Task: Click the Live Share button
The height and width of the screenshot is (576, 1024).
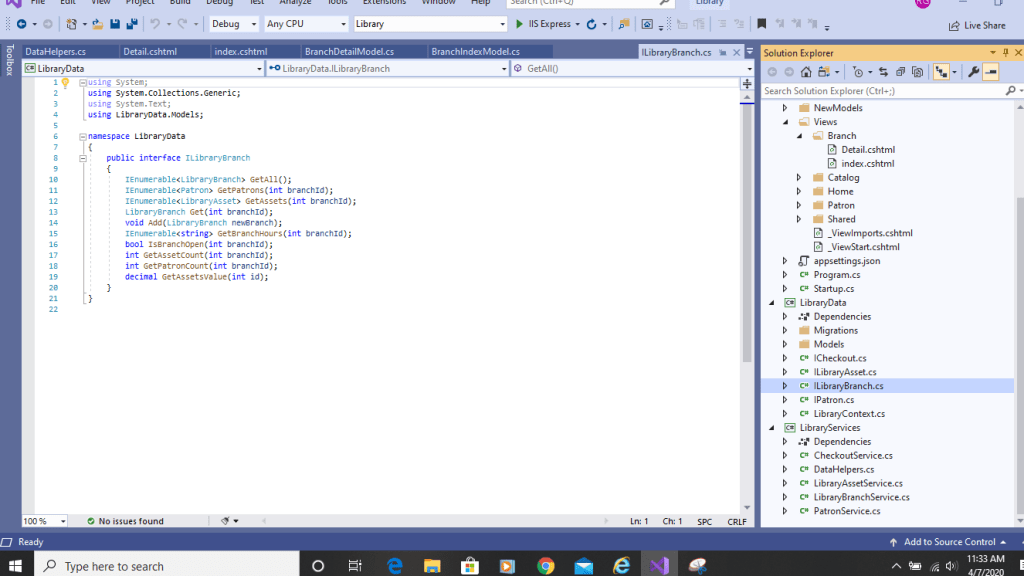Action: pos(977,25)
